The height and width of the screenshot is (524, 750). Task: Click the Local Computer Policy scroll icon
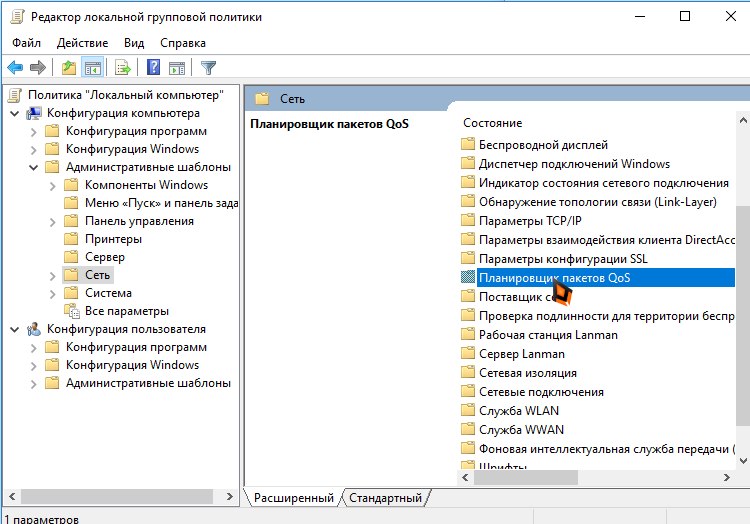pyautogui.click(x=15, y=95)
